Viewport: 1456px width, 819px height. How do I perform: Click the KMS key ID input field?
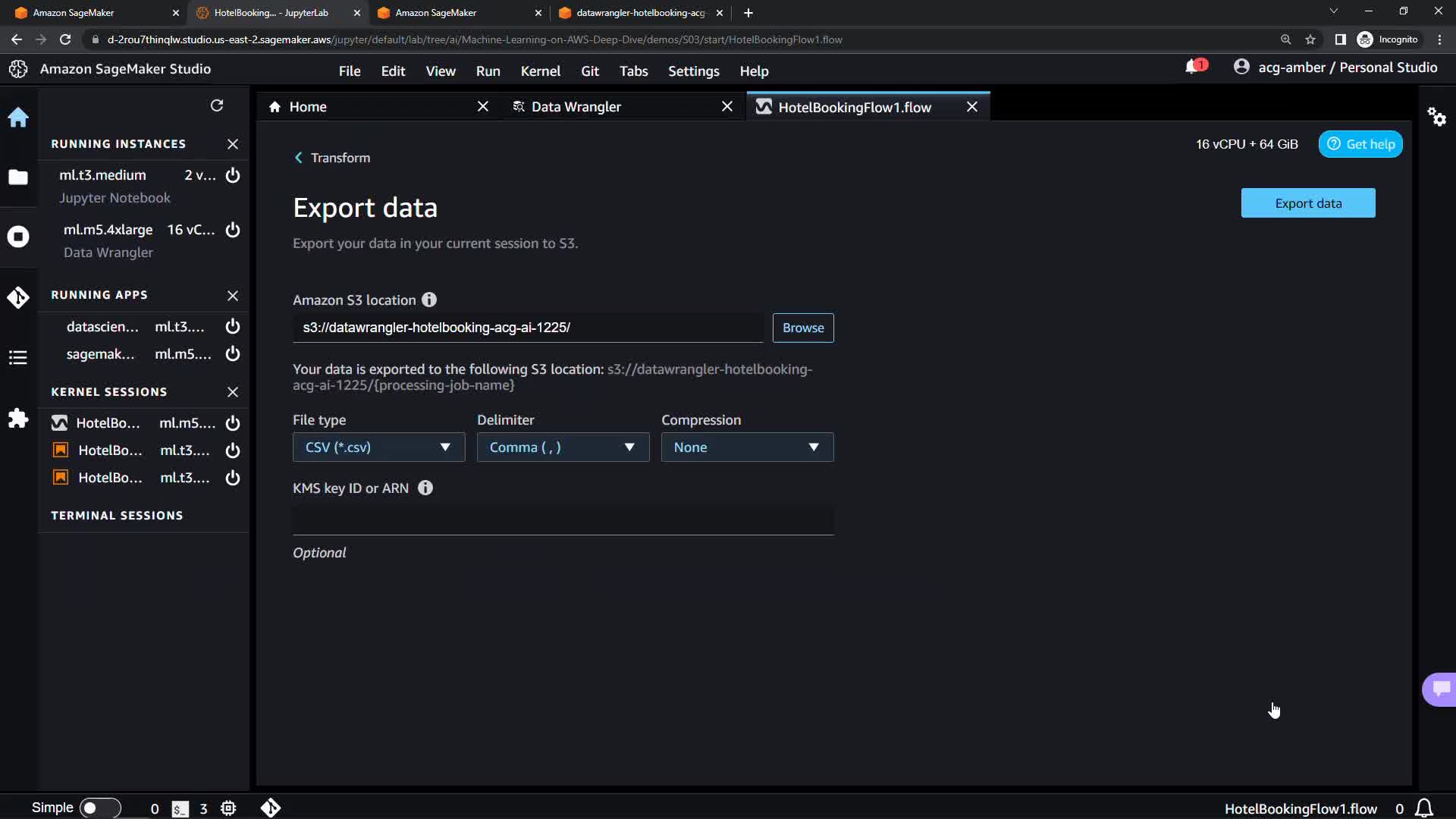(563, 520)
